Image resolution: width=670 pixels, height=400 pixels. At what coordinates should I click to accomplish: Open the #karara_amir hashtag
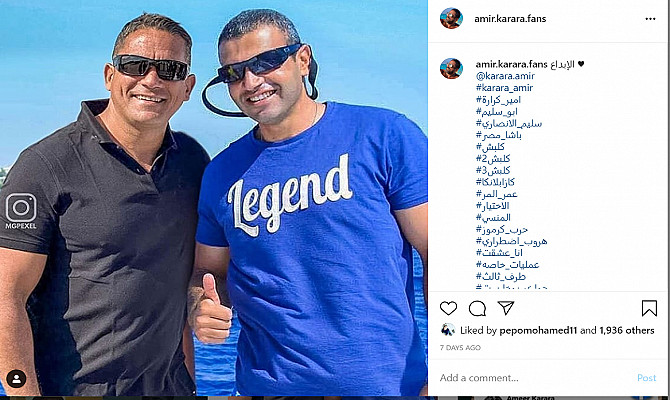point(505,88)
